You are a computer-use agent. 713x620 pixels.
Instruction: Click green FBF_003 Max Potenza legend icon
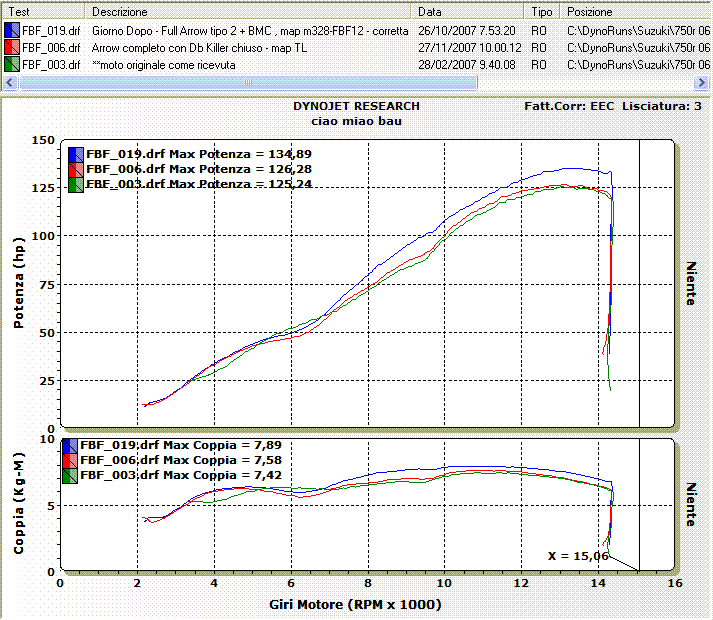tap(74, 184)
